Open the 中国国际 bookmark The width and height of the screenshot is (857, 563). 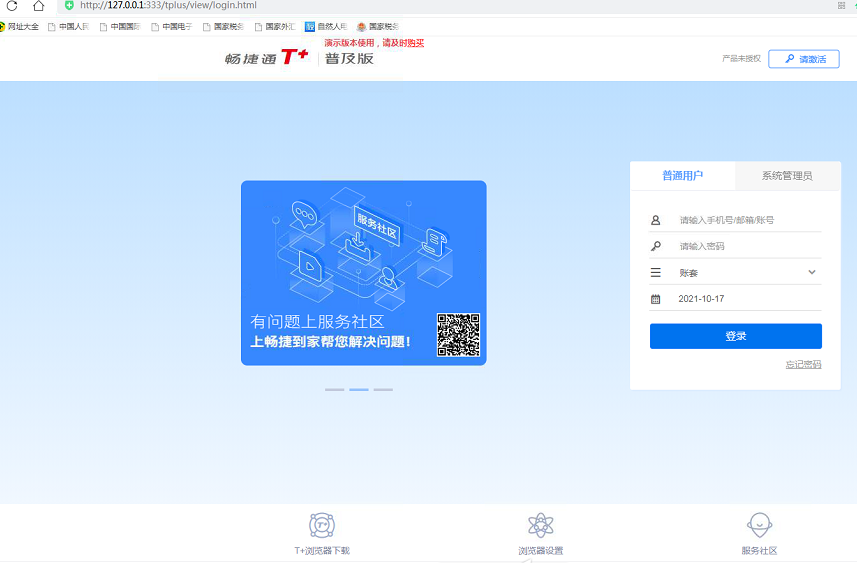(x=120, y=26)
